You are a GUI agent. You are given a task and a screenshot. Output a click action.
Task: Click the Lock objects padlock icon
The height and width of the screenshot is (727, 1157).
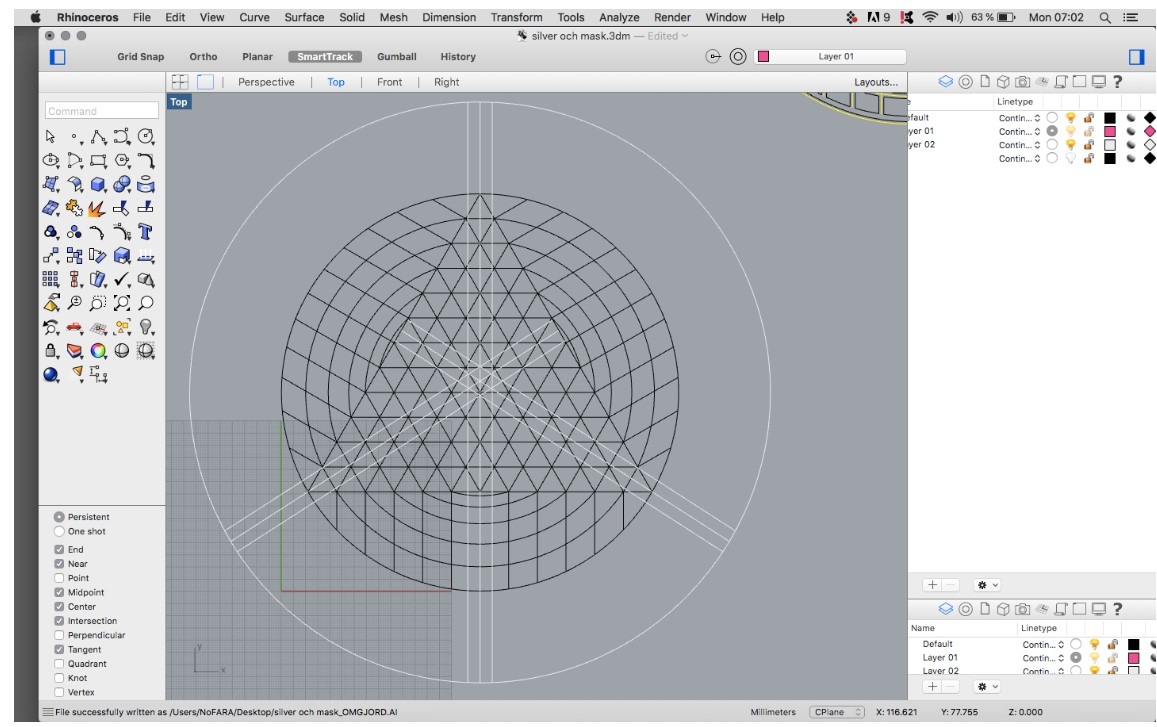pos(52,351)
